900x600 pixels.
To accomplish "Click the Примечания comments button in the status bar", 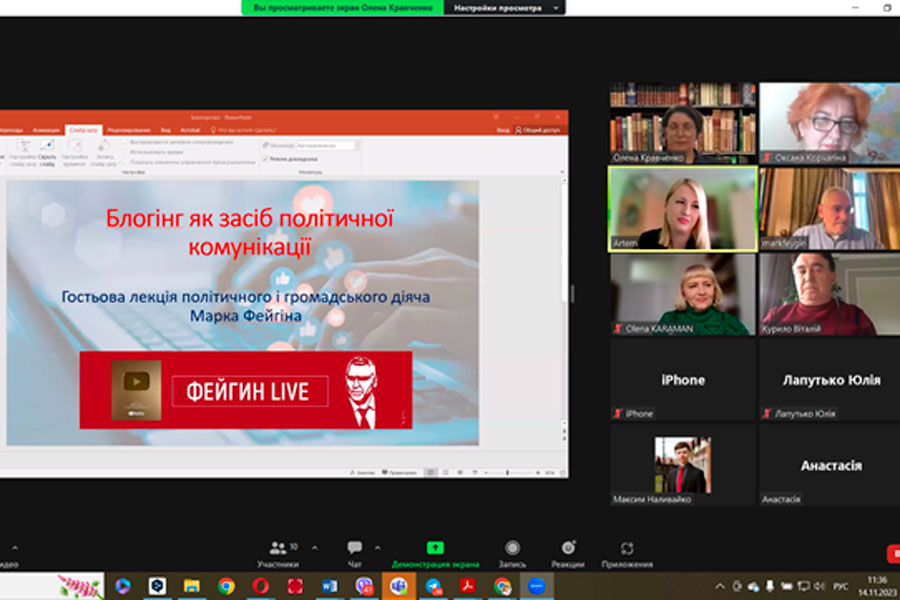I will (399, 473).
